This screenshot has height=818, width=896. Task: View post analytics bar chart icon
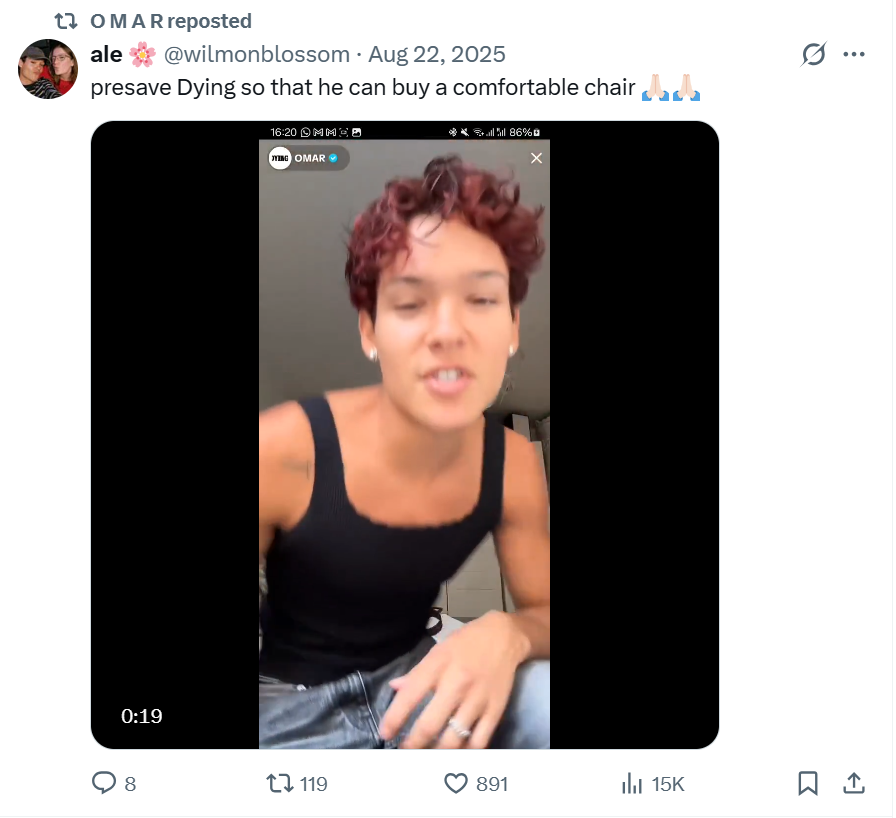[x=632, y=784]
